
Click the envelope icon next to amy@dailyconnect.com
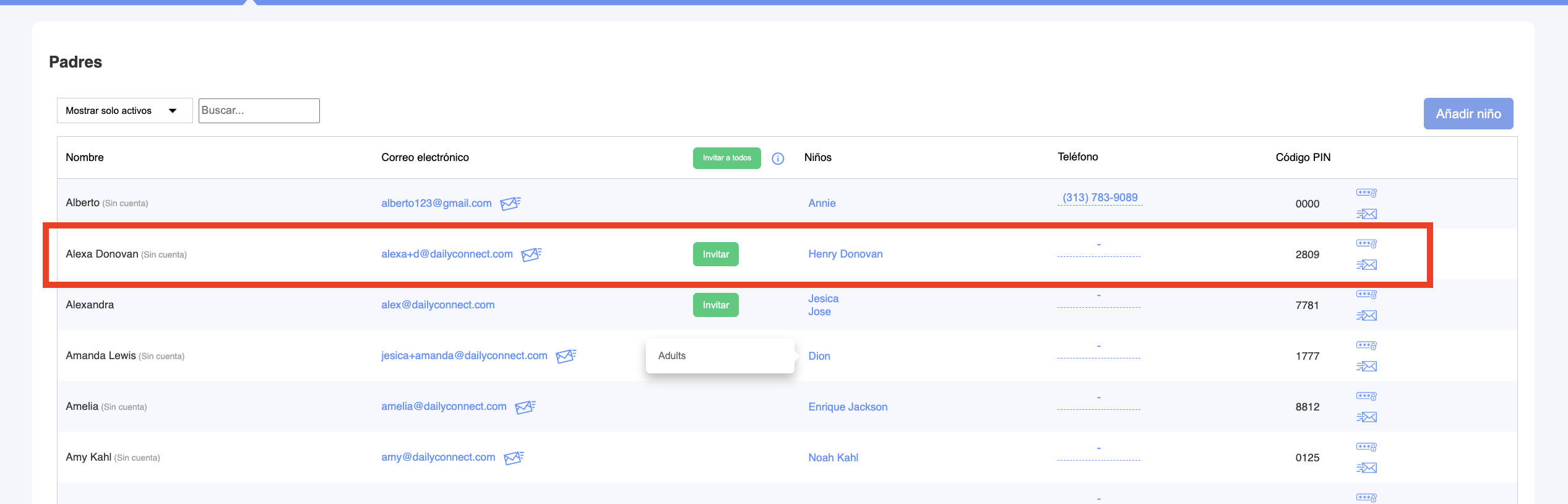(x=514, y=457)
